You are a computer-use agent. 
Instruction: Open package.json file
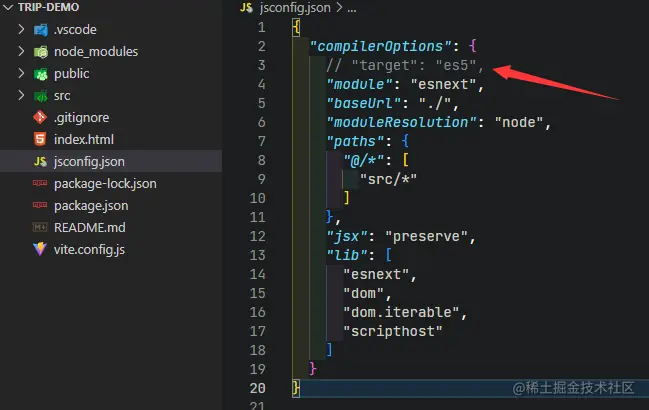point(91,206)
